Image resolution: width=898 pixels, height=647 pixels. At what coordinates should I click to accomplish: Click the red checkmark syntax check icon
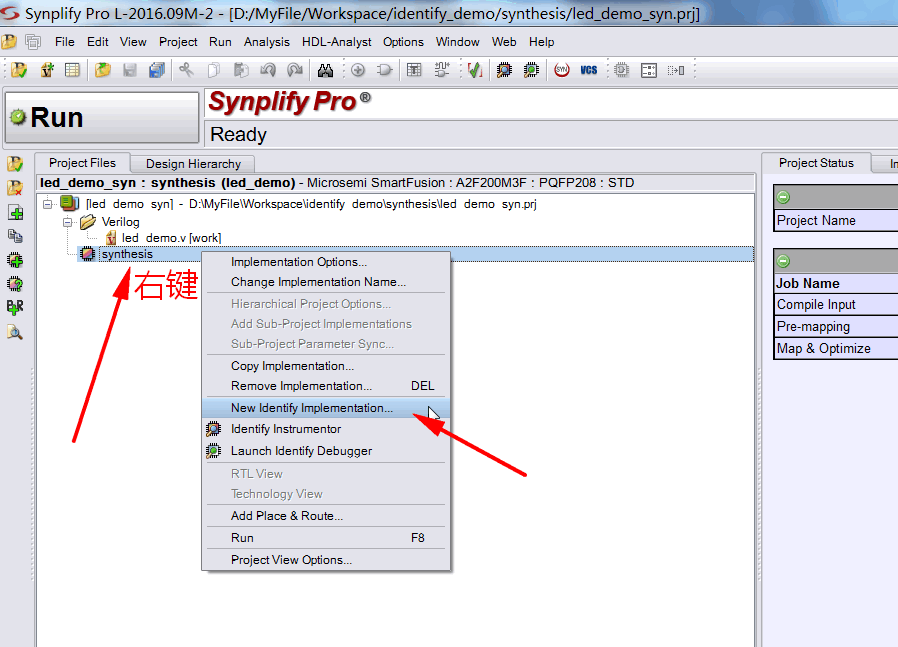coord(475,70)
